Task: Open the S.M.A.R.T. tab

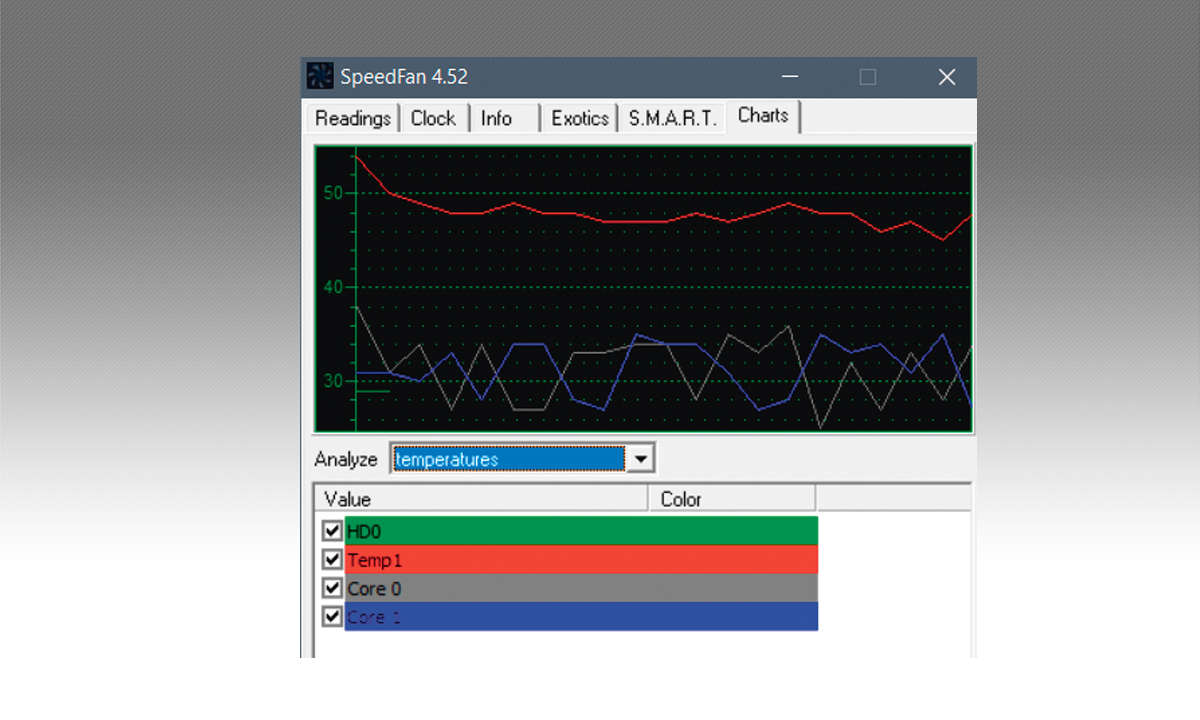Action: (x=673, y=118)
